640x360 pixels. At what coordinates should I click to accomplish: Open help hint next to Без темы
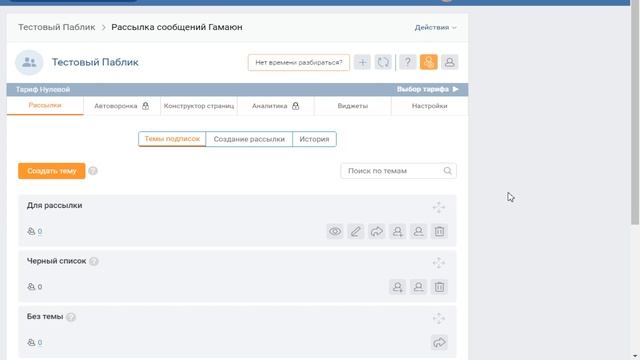pyautogui.click(x=71, y=317)
